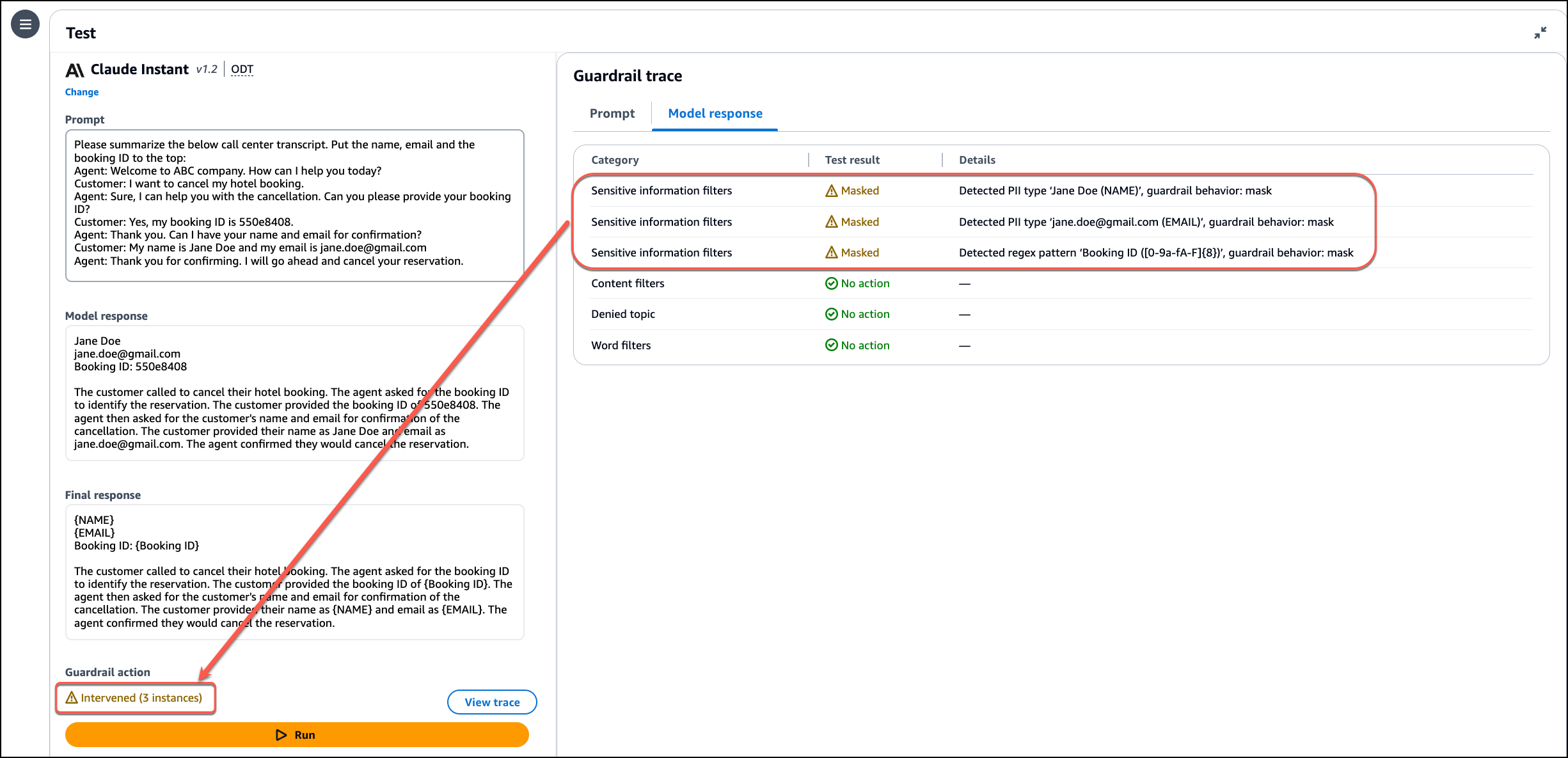Click the warning icon beside Intervened status
This screenshot has width=1568, height=758.
click(x=72, y=698)
